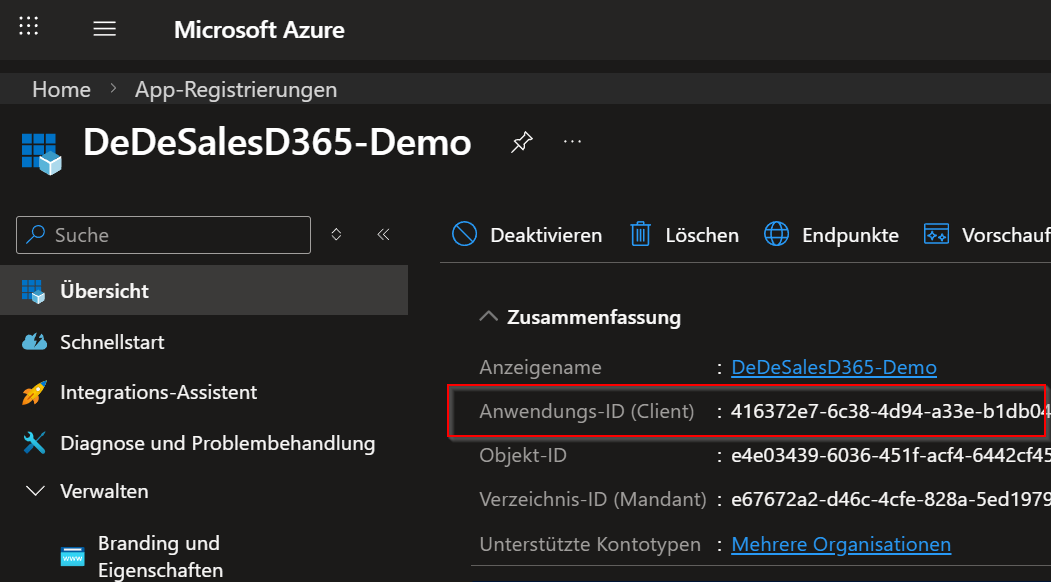Open the hamburger portal menu
This screenshot has width=1051, height=582.
click(105, 29)
